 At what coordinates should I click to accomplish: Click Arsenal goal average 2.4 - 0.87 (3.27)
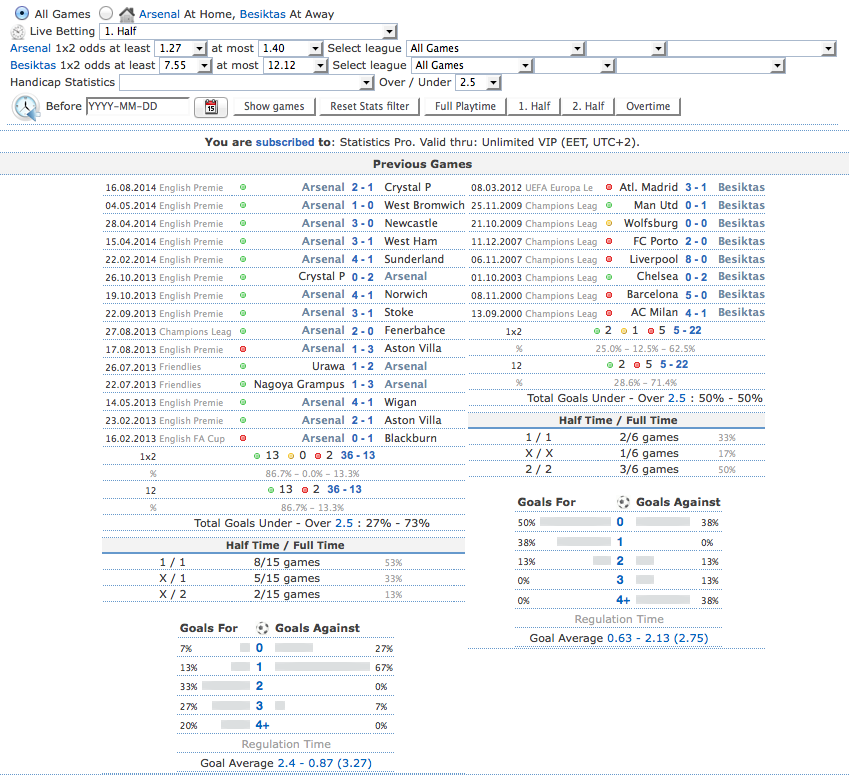coord(324,763)
